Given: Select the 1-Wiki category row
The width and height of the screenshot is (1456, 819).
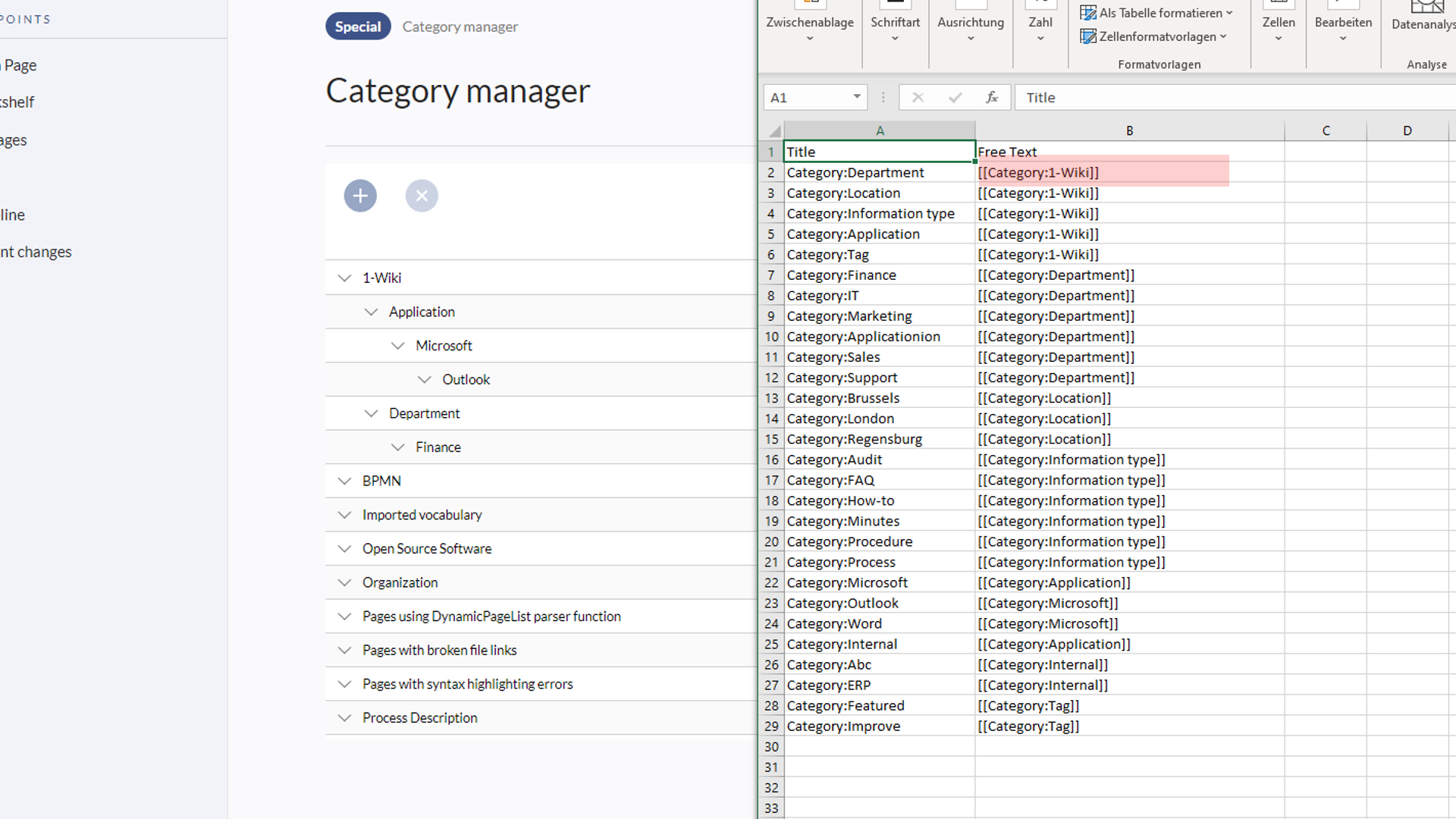Looking at the screenshot, I should [x=541, y=278].
